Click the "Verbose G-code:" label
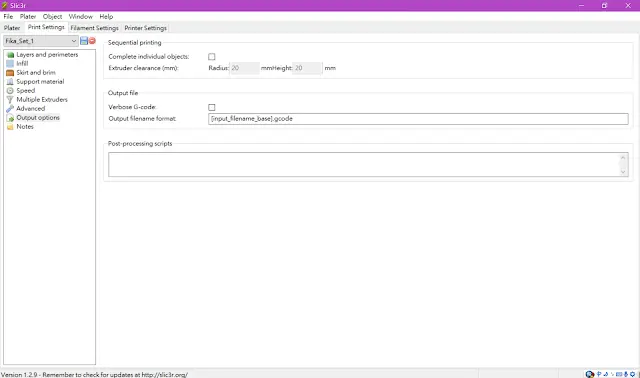The image size is (640, 378). pos(132,107)
